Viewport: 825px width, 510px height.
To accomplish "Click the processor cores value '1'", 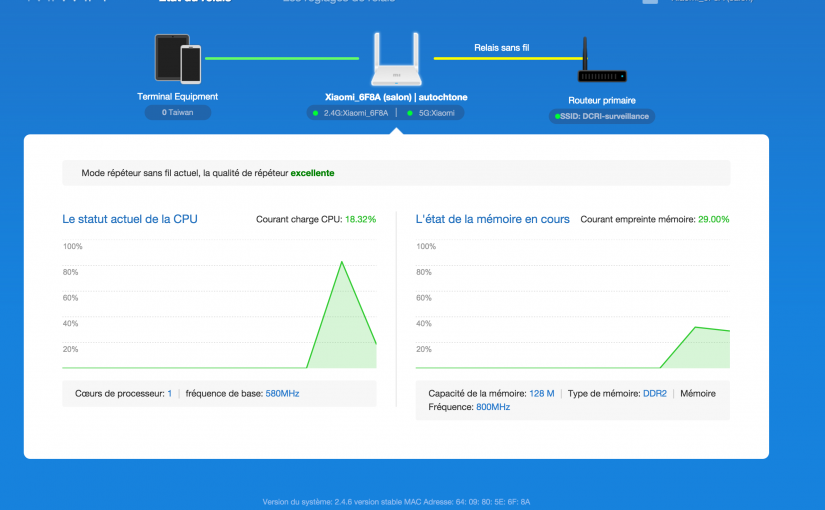I will coord(169,394).
